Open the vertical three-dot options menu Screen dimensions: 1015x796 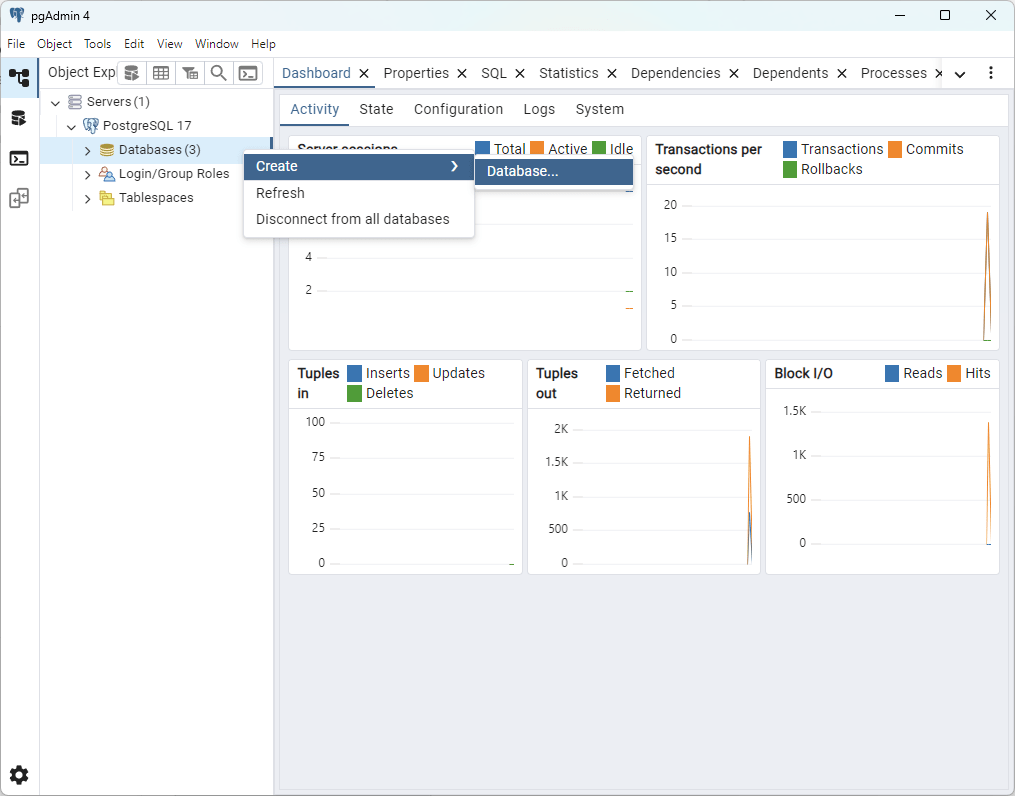coord(991,73)
